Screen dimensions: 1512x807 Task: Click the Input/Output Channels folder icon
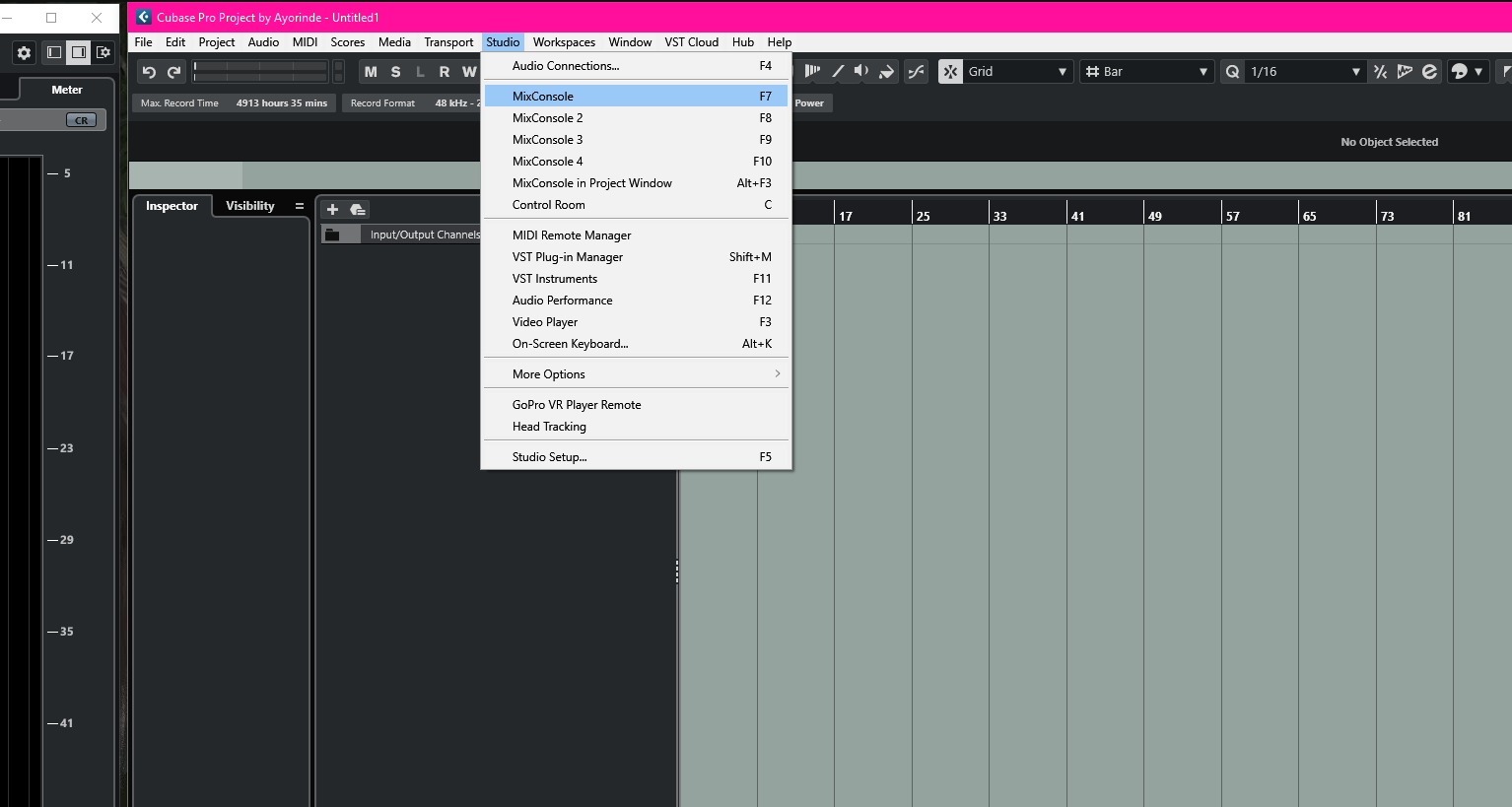click(x=332, y=235)
